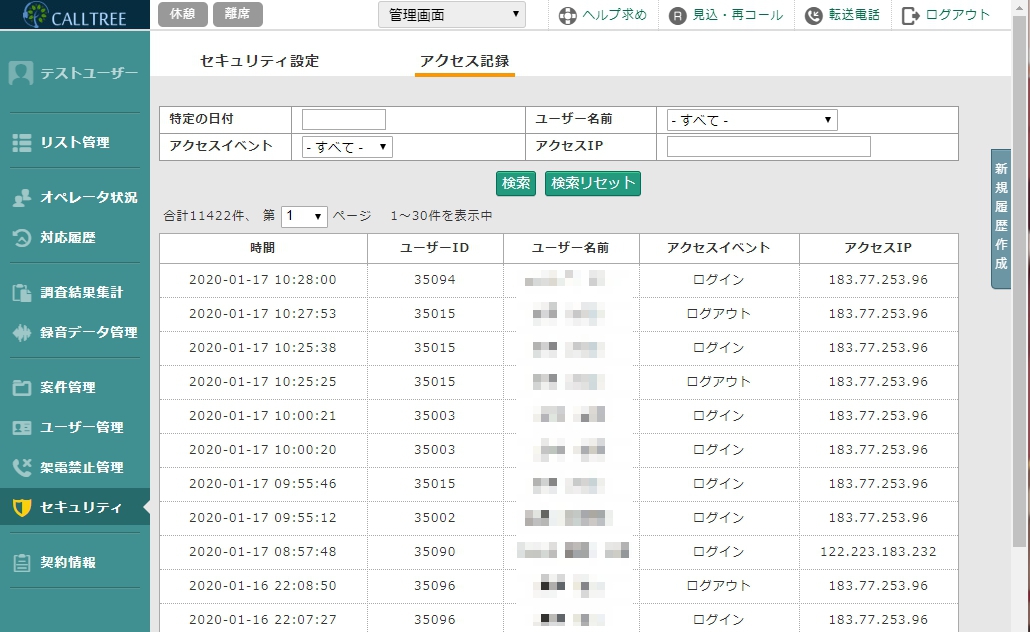
Task: Select the セキュリティ shield icon
Action: pos(22,507)
